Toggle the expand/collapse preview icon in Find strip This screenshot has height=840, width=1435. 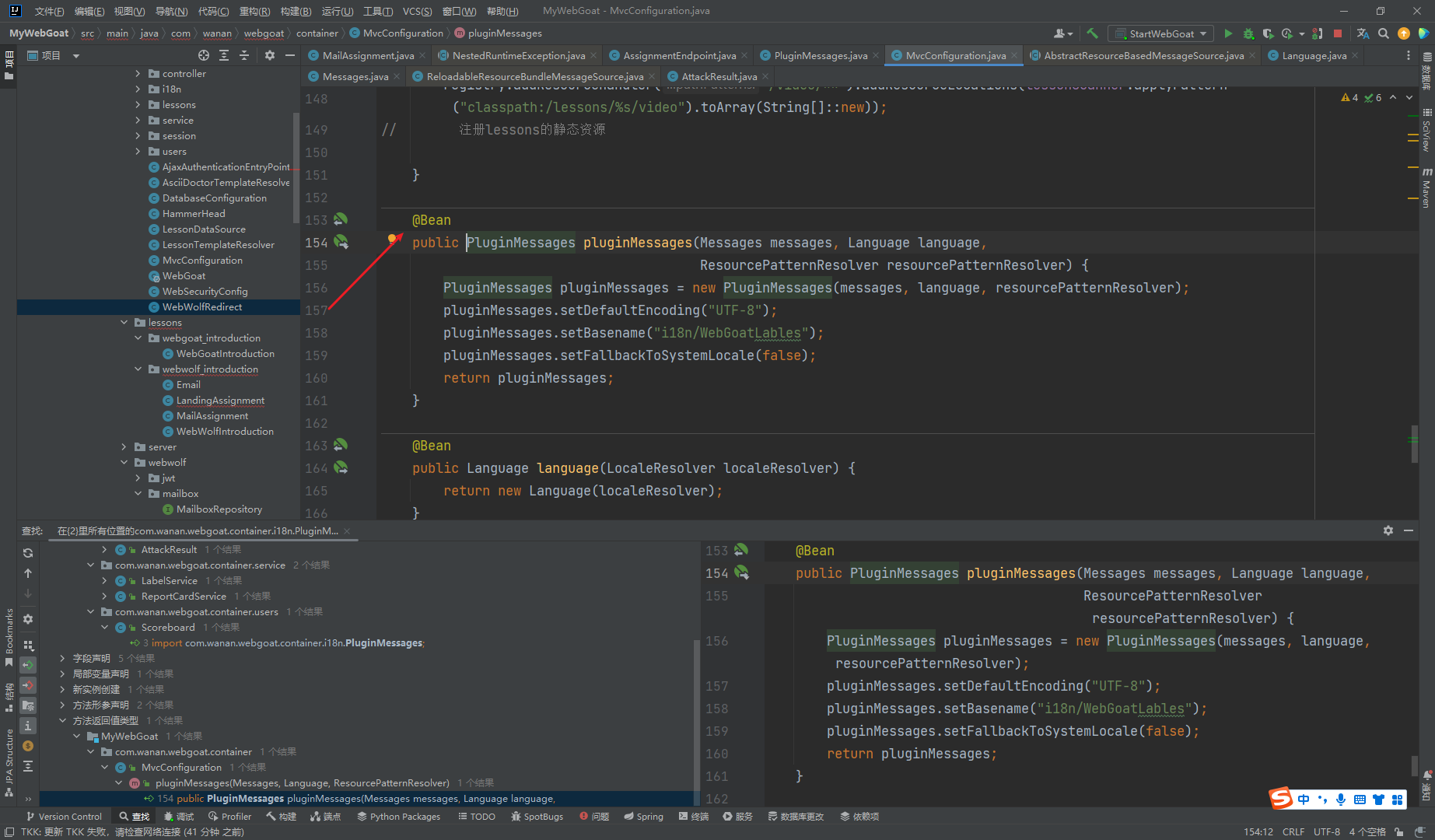(x=28, y=766)
